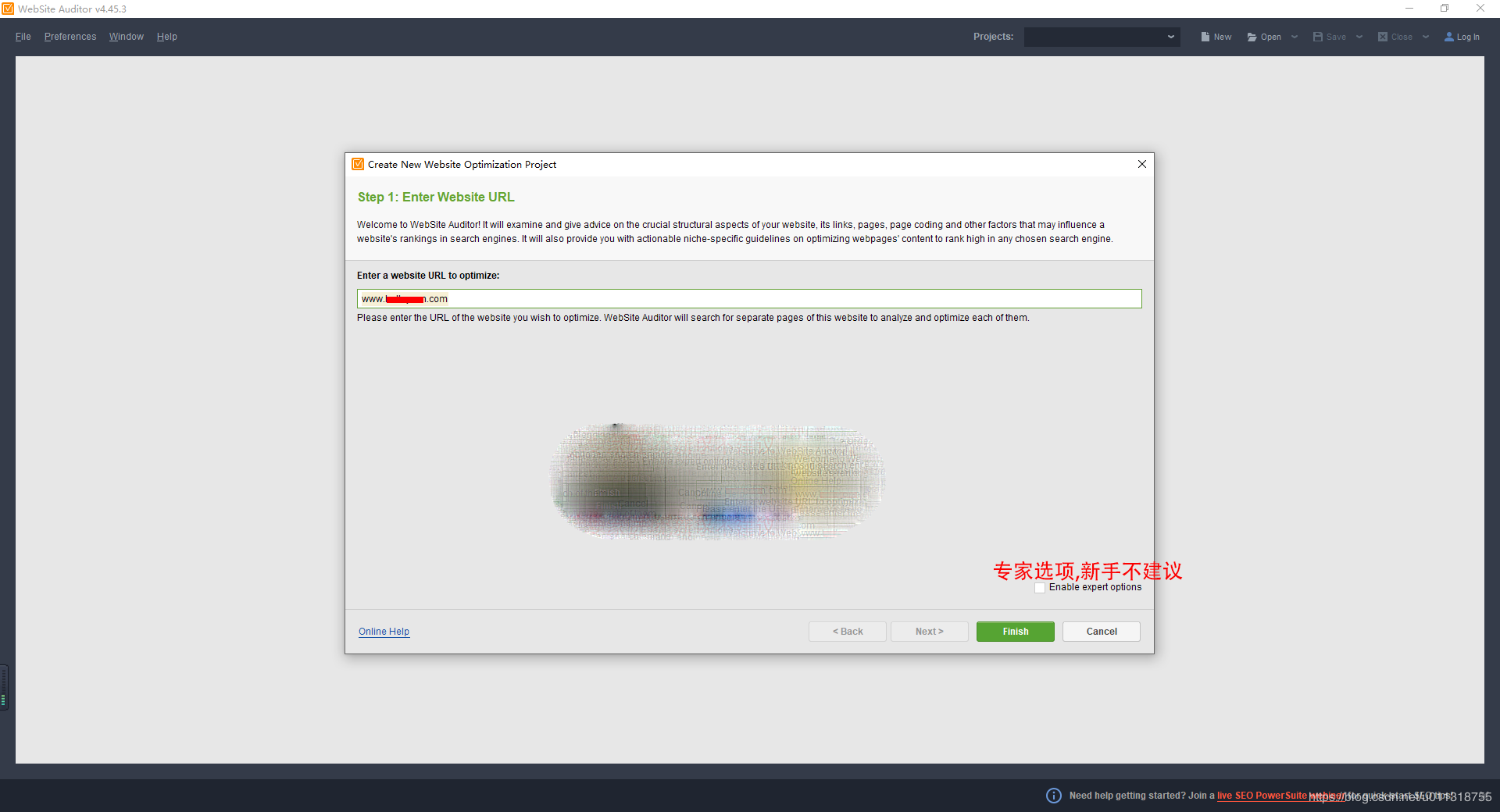
Task: Click the WebSite Auditor app icon in title bar
Action: [8, 9]
